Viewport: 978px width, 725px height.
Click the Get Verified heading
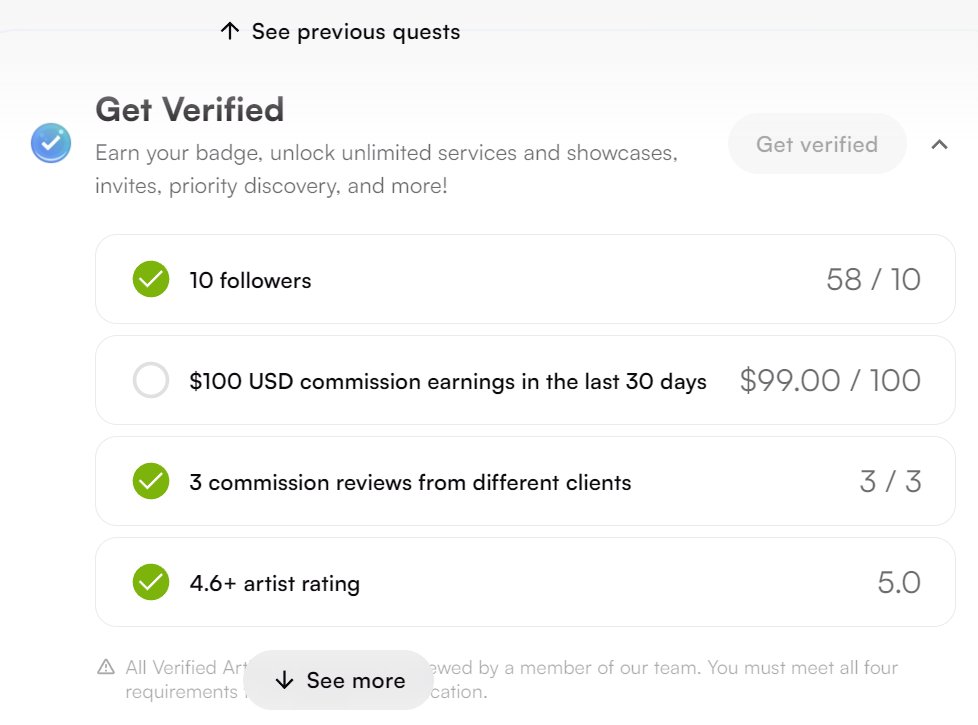tap(190, 109)
